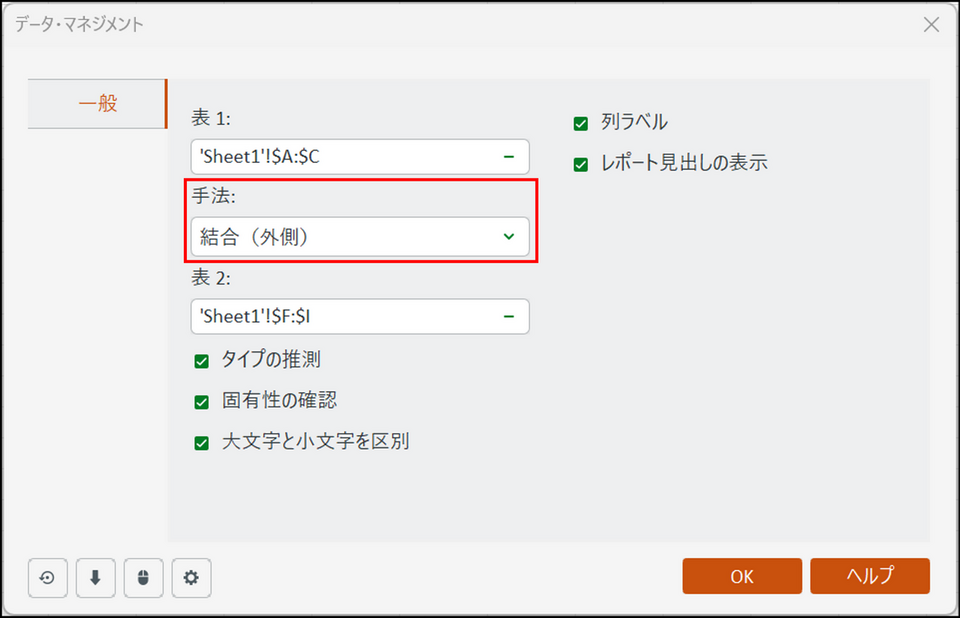
Task: Click the ヘルプ button
Action: point(870,576)
